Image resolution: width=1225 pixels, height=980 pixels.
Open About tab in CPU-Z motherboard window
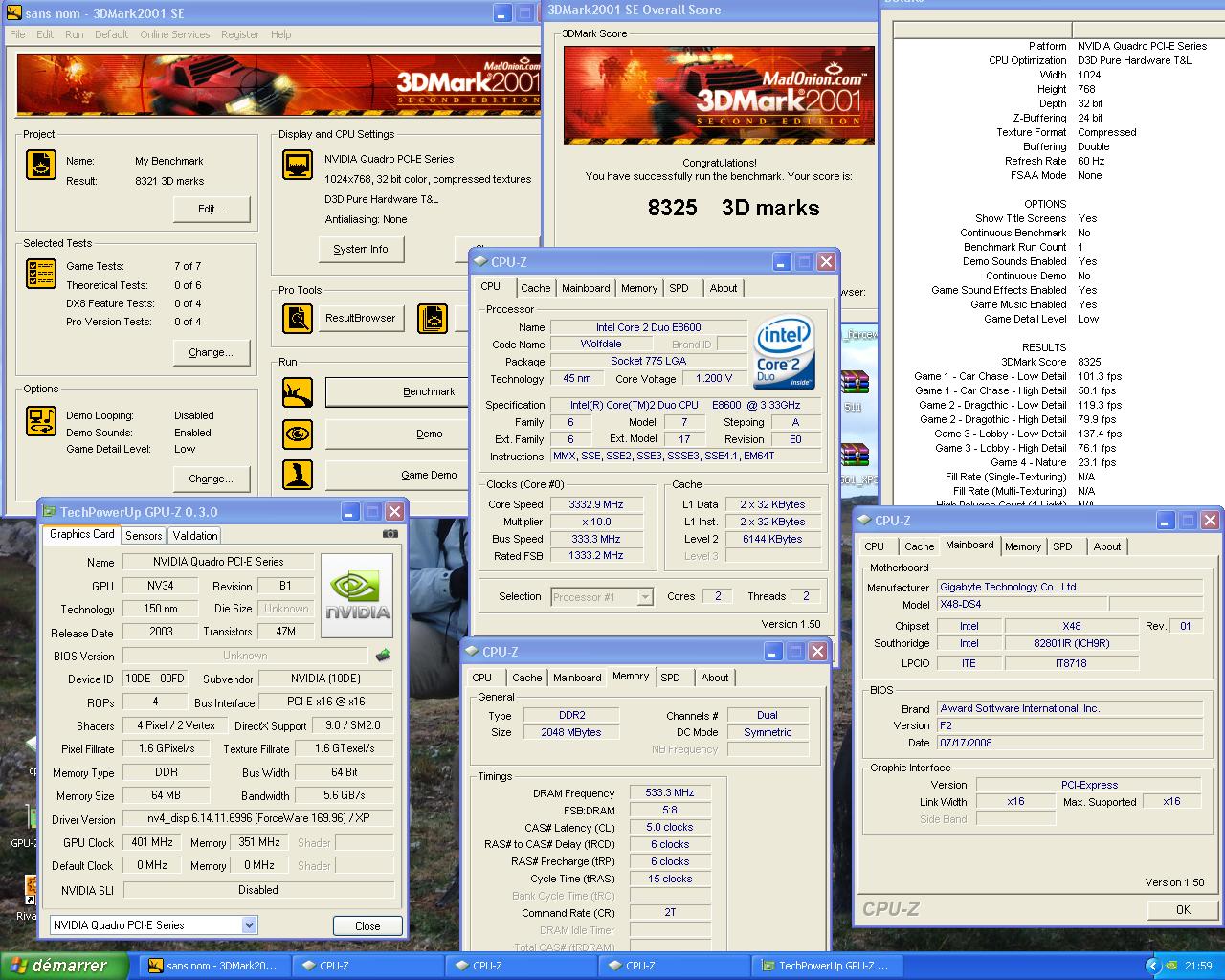1107,546
